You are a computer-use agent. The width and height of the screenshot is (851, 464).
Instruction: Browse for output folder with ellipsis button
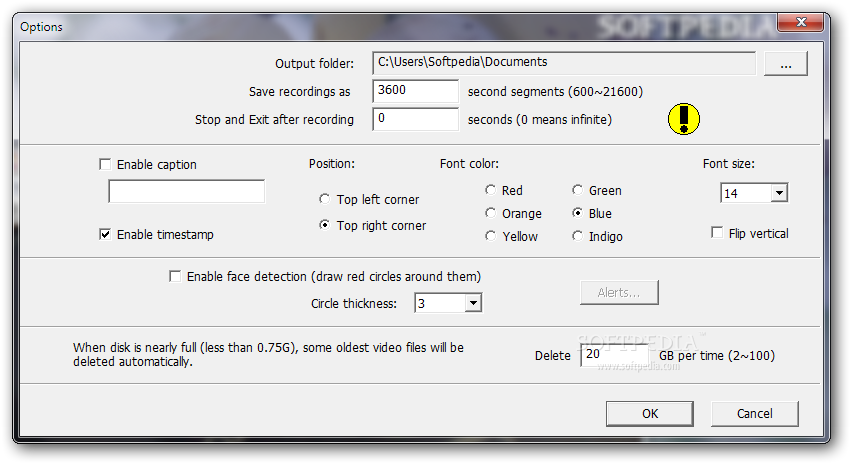coord(785,63)
